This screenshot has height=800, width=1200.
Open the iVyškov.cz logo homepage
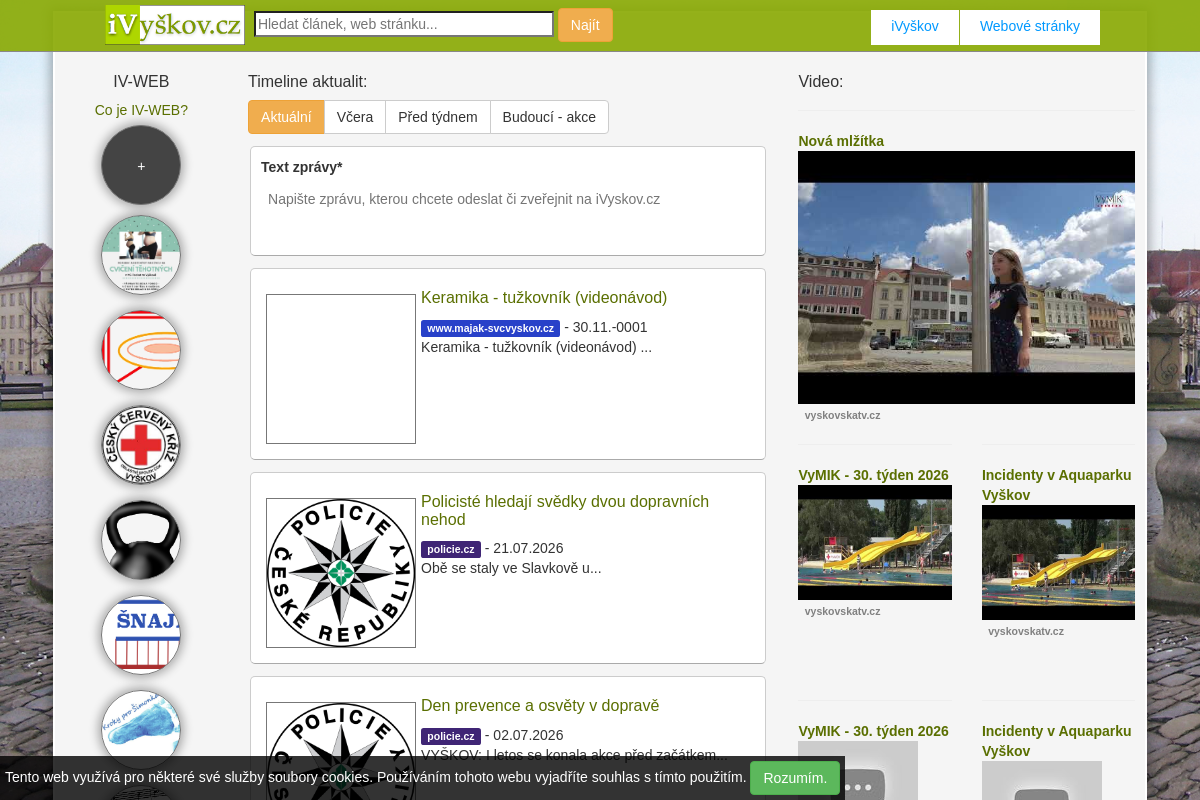point(175,25)
